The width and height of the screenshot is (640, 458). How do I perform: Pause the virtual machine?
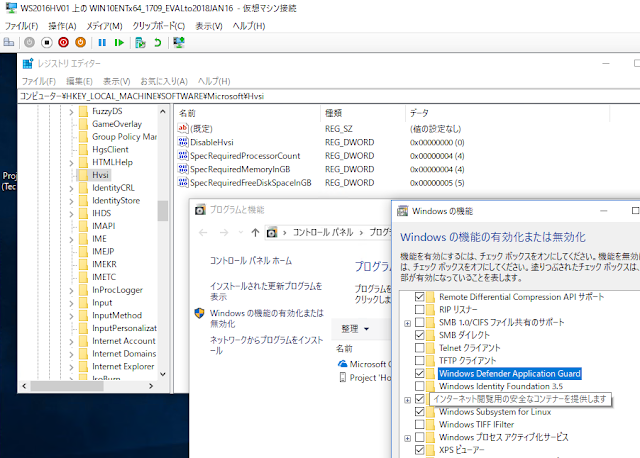(102, 42)
